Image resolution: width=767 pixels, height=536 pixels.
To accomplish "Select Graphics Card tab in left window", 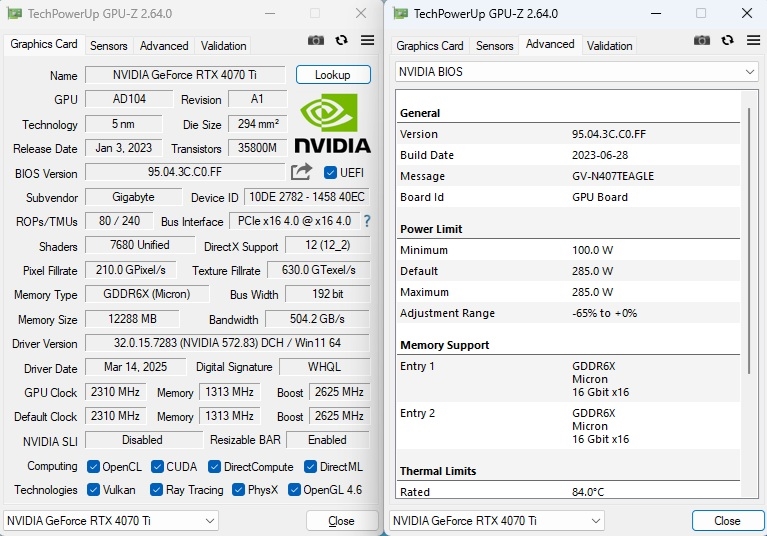I will pos(44,44).
